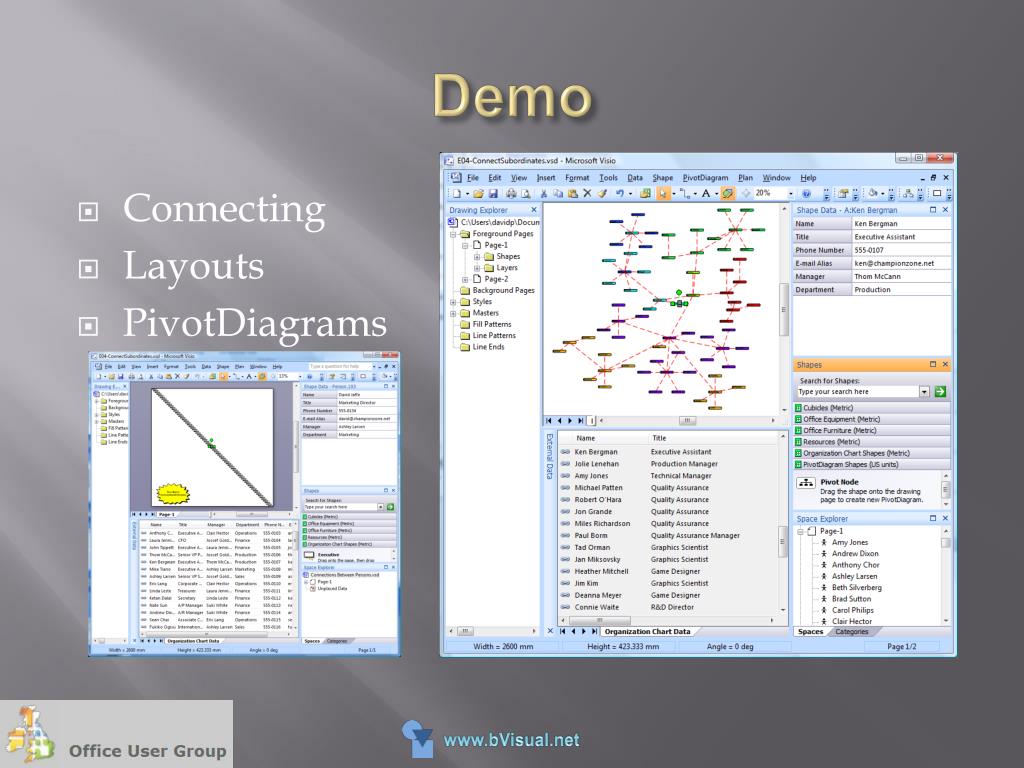Viewport: 1024px width, 768px height.
Task: Open the PivotDiagram menu
Action: tap(705, 178)
